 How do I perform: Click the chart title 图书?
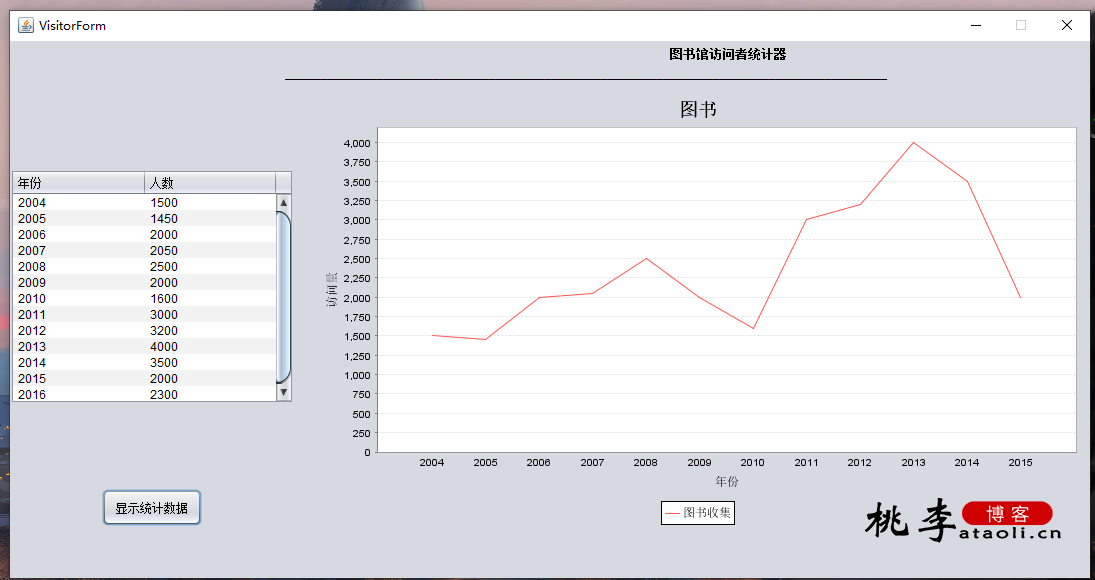[x=699, y=109]
